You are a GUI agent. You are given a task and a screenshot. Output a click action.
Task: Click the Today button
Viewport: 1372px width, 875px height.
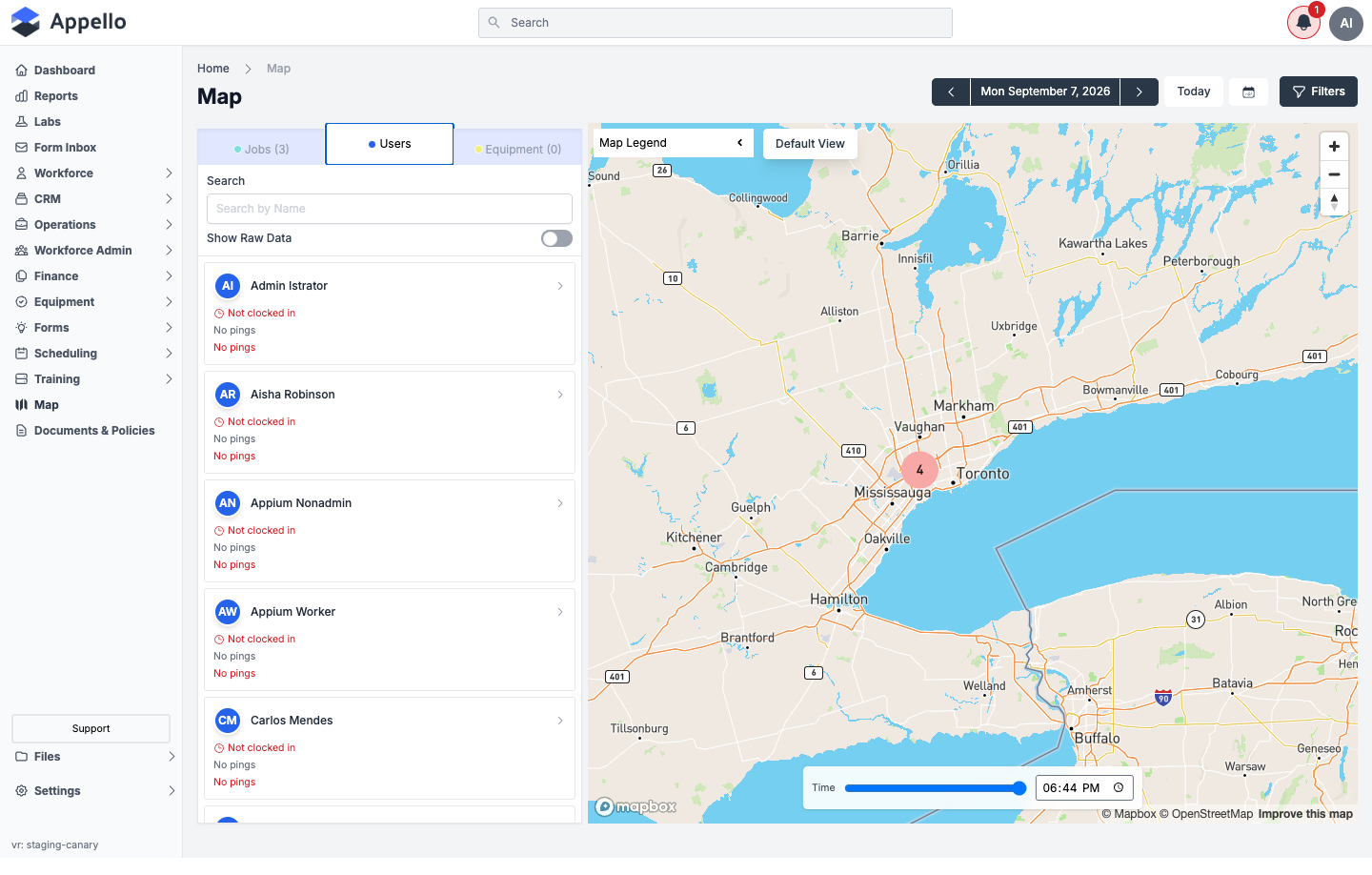point(1194,92)
